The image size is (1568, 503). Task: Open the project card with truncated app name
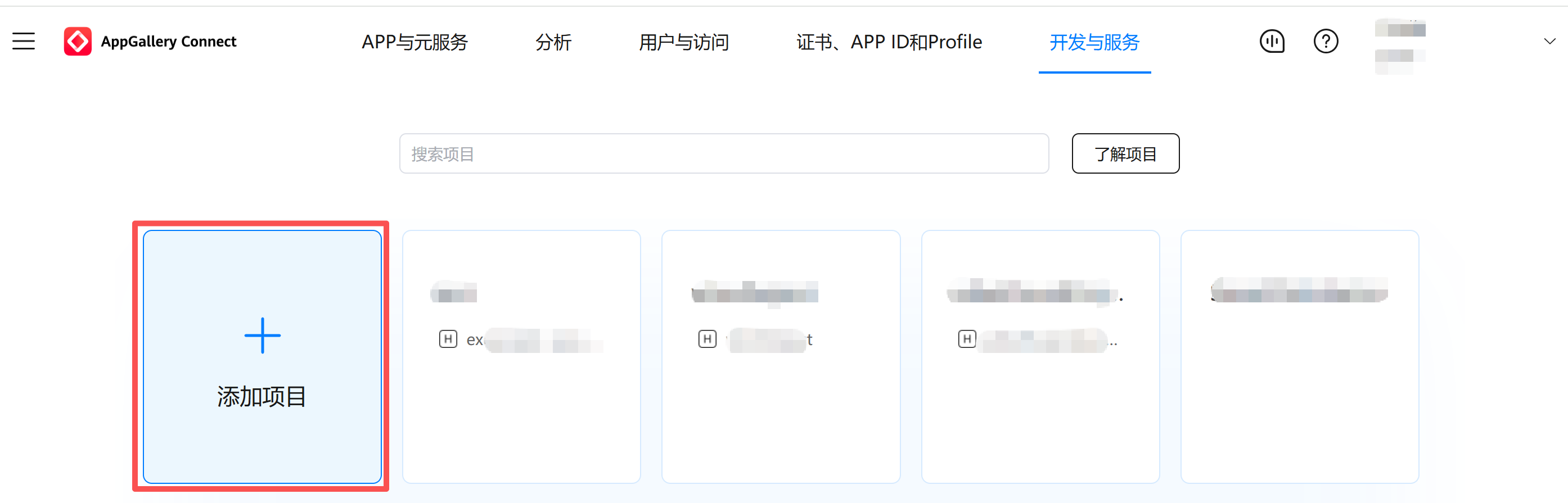pyautogui.click(x=1040, y=357)
